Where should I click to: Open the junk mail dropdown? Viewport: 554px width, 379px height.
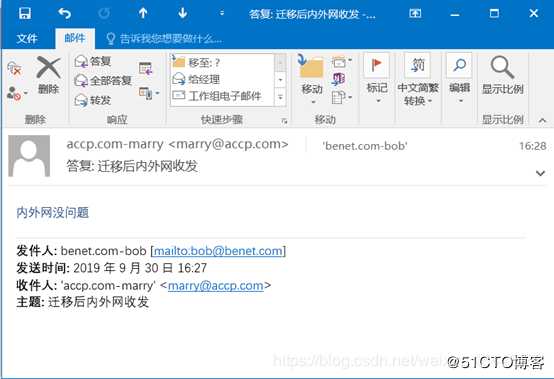[x=17, y=93]
